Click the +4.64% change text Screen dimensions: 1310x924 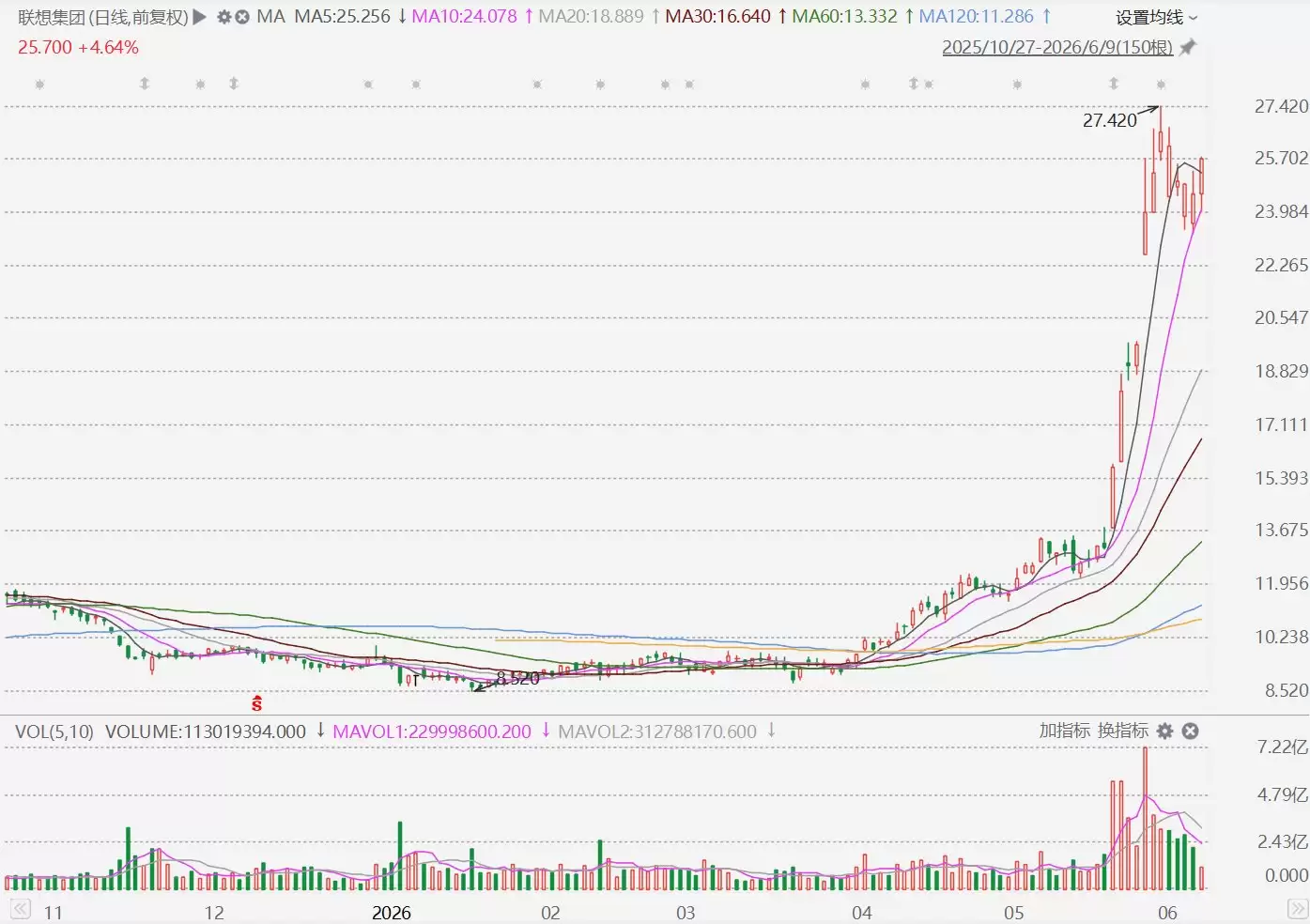point(108,47)
